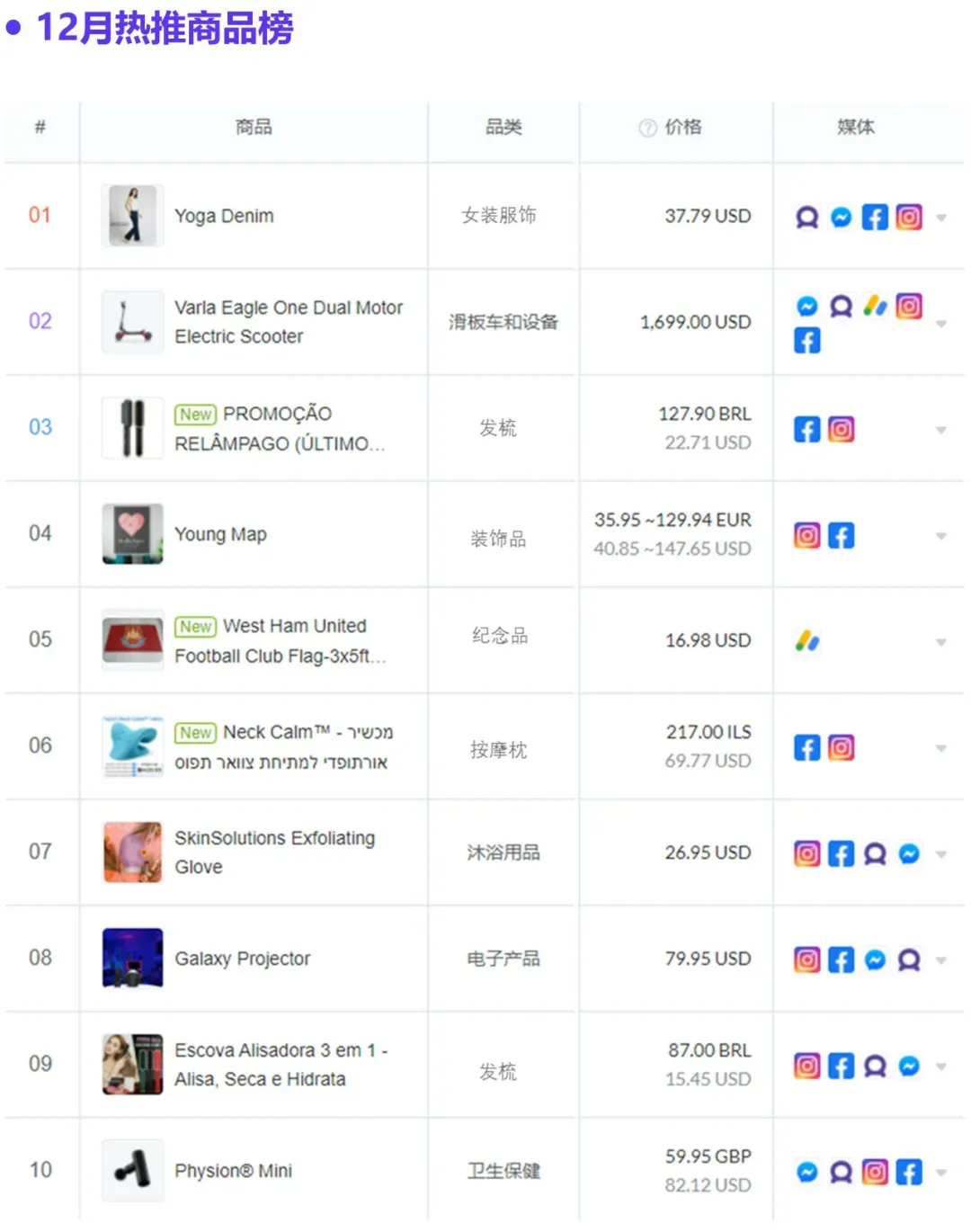Click the Facebook icon for Yoga Denim
The height and width of the screenshot is (1232, 971).
pos(875,217)
